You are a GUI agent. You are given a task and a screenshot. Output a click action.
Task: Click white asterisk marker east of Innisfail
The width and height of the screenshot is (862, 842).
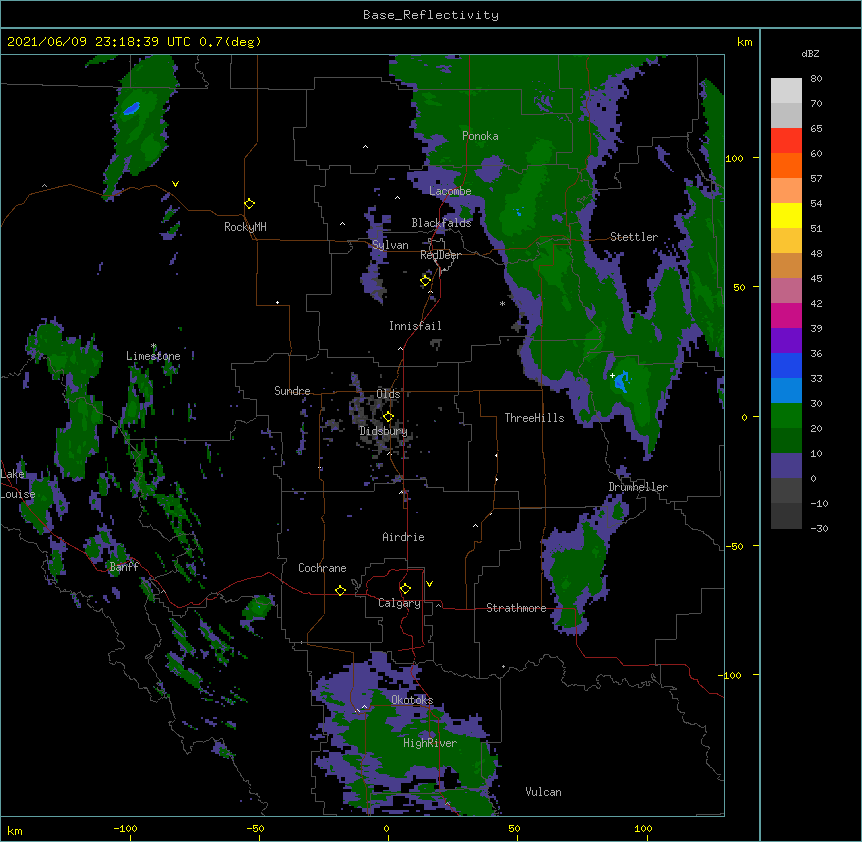[502, 303]
